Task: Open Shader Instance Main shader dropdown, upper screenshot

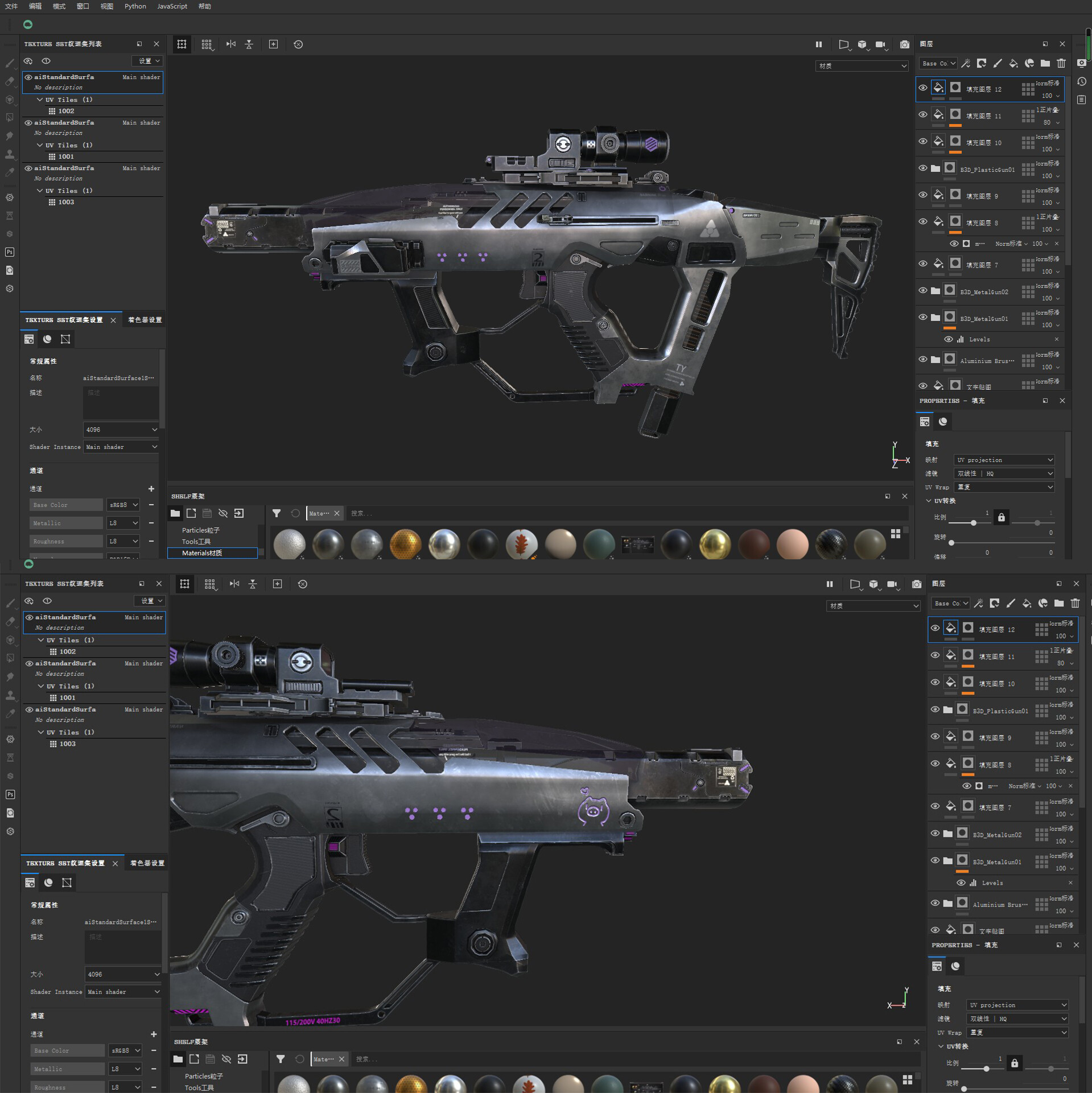Action: 121,447
